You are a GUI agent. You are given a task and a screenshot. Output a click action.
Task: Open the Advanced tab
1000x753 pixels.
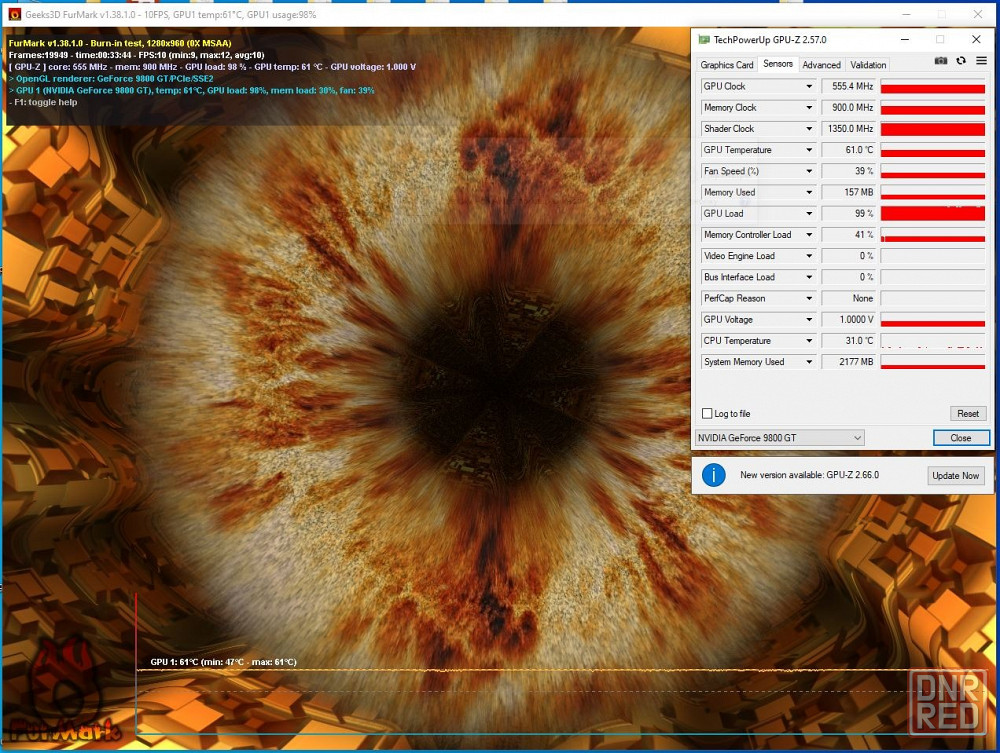click(821, 64)
